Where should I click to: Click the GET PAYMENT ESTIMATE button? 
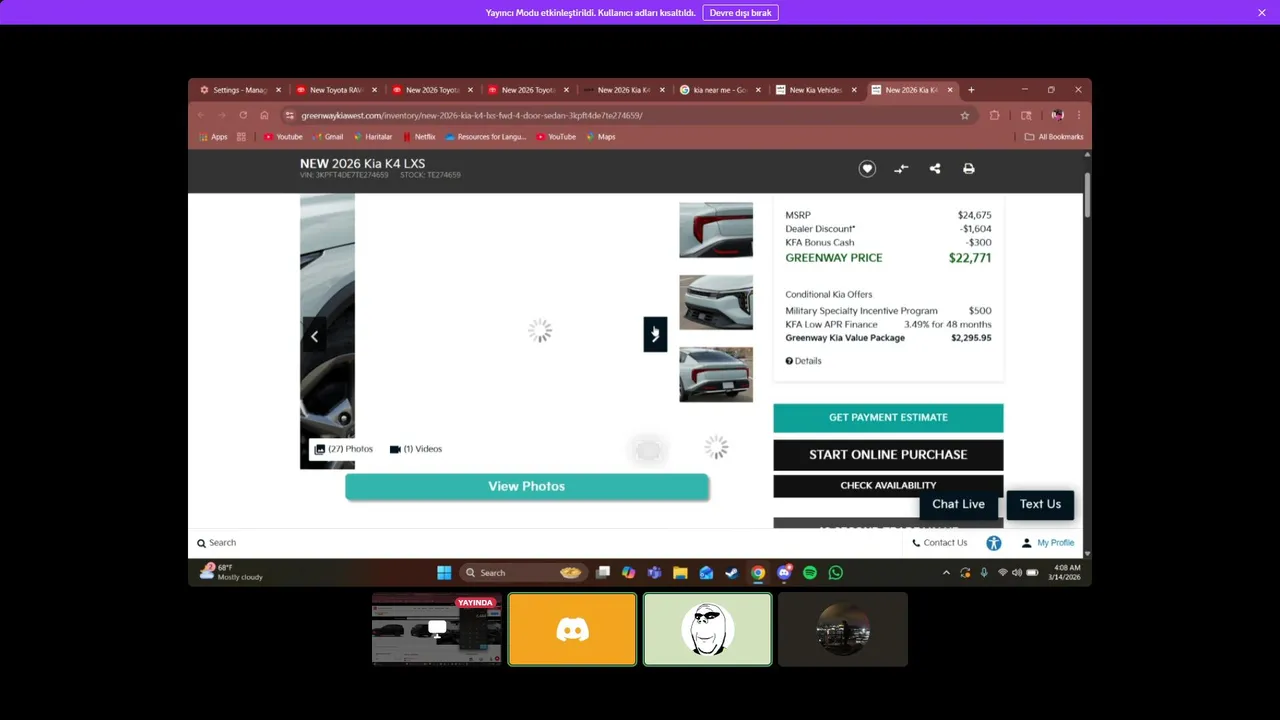tap(888, 418)
